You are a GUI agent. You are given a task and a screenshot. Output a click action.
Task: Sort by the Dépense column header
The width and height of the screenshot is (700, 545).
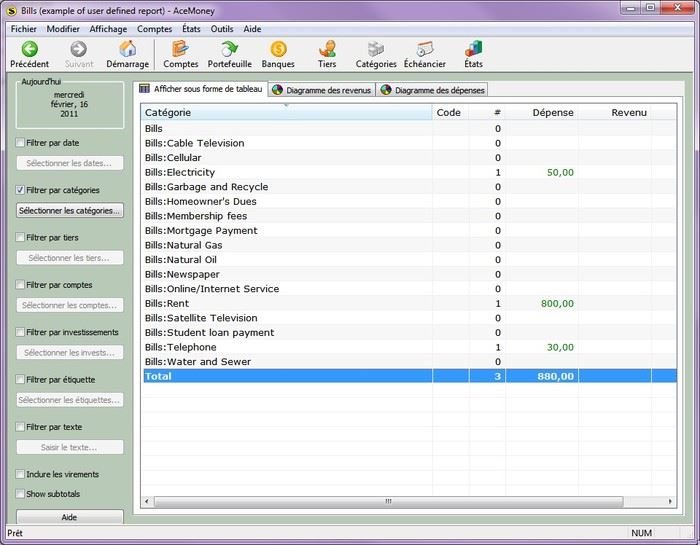tap(542, 112)
